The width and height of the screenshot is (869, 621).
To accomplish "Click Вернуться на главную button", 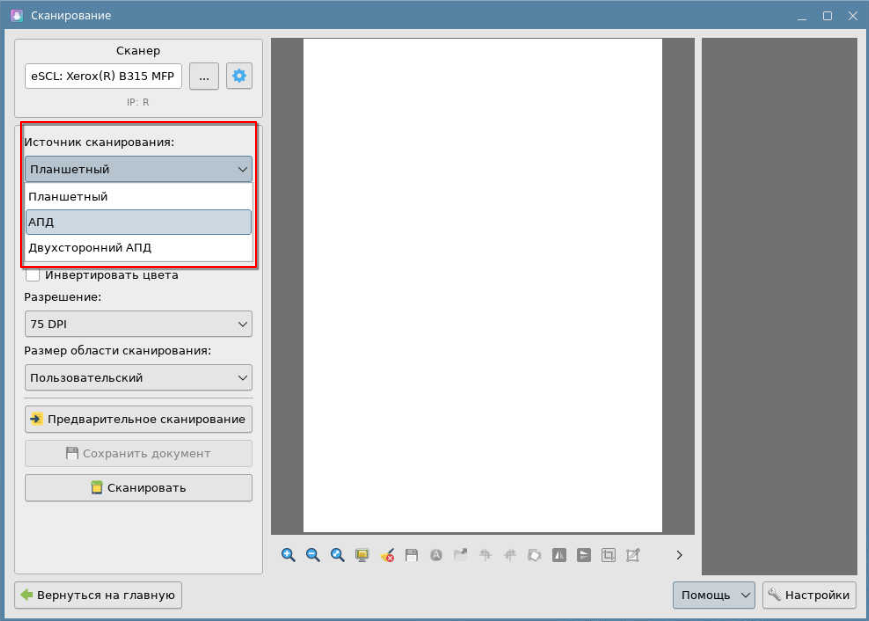I will coord(98,595).
